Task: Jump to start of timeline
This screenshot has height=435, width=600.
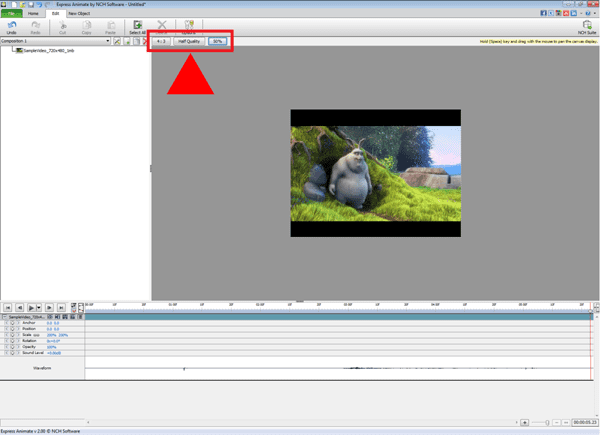Action: (x=8, y=308)
